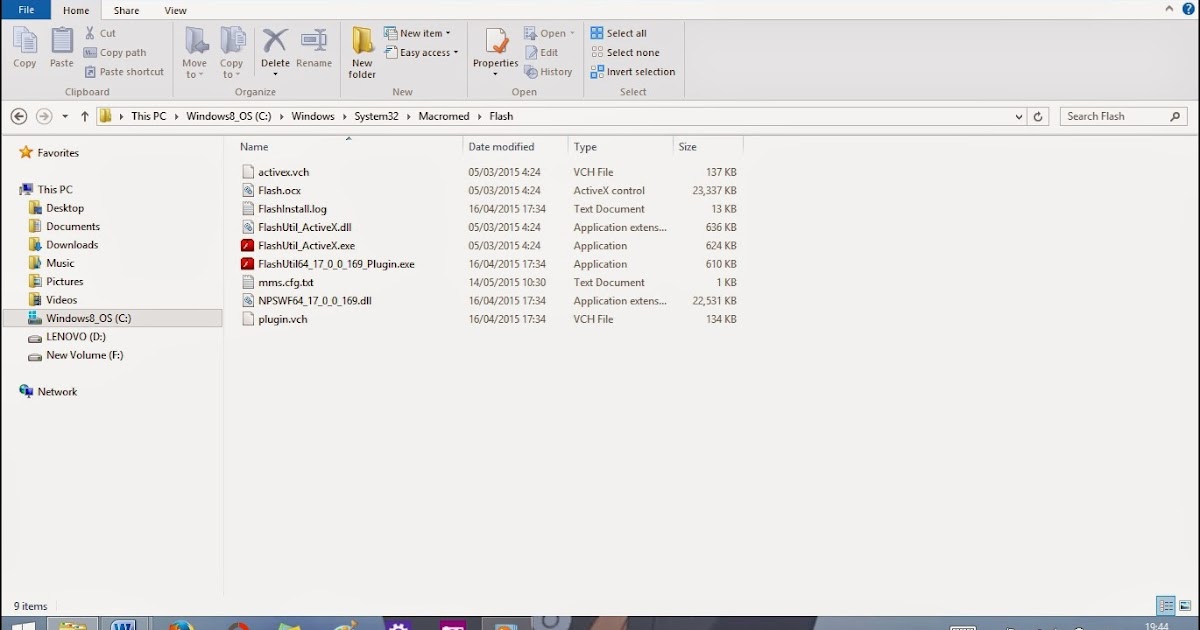Click the FlashUtil_ActiveX.exe red icon

249,245
